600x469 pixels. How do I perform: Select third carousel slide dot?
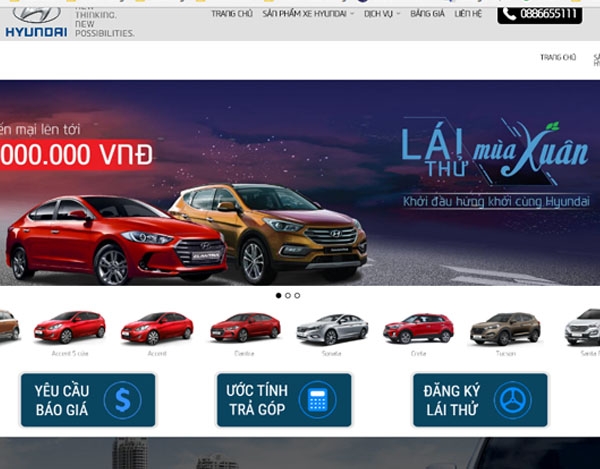297,295
